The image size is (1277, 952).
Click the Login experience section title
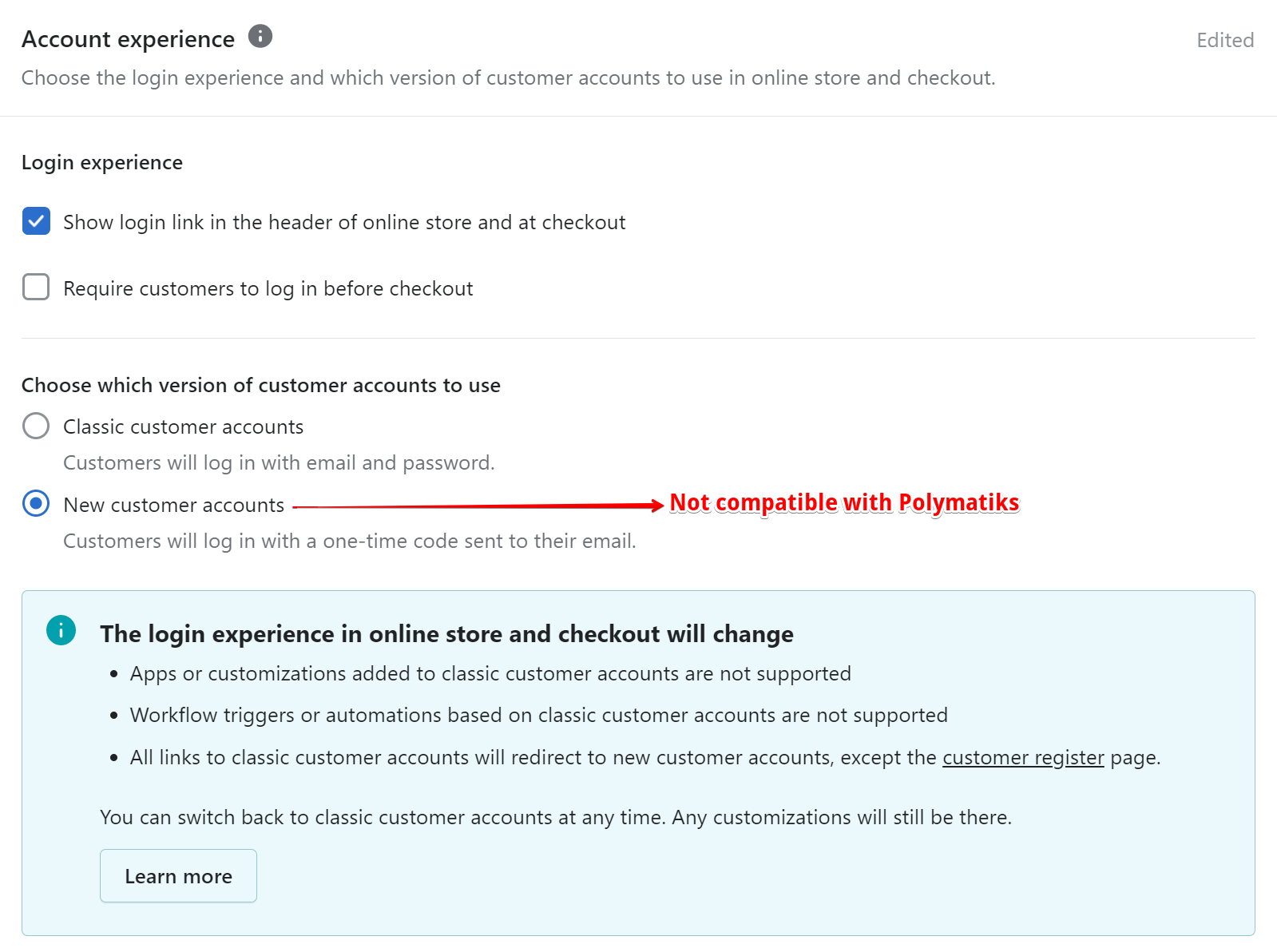[x=101, y=162]
